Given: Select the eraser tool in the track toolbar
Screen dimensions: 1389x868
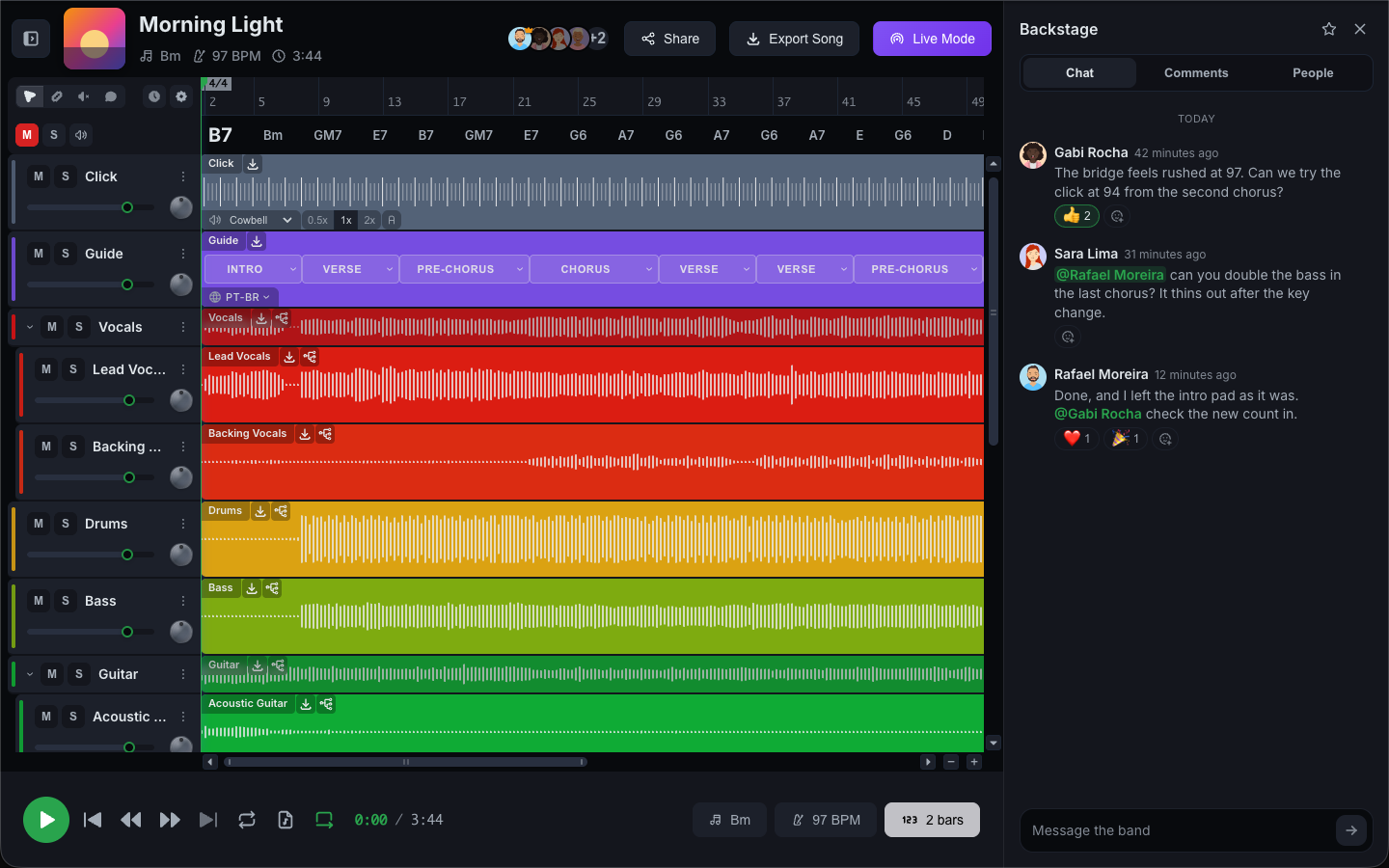Looking at the screenshot, I should (57, 96).
